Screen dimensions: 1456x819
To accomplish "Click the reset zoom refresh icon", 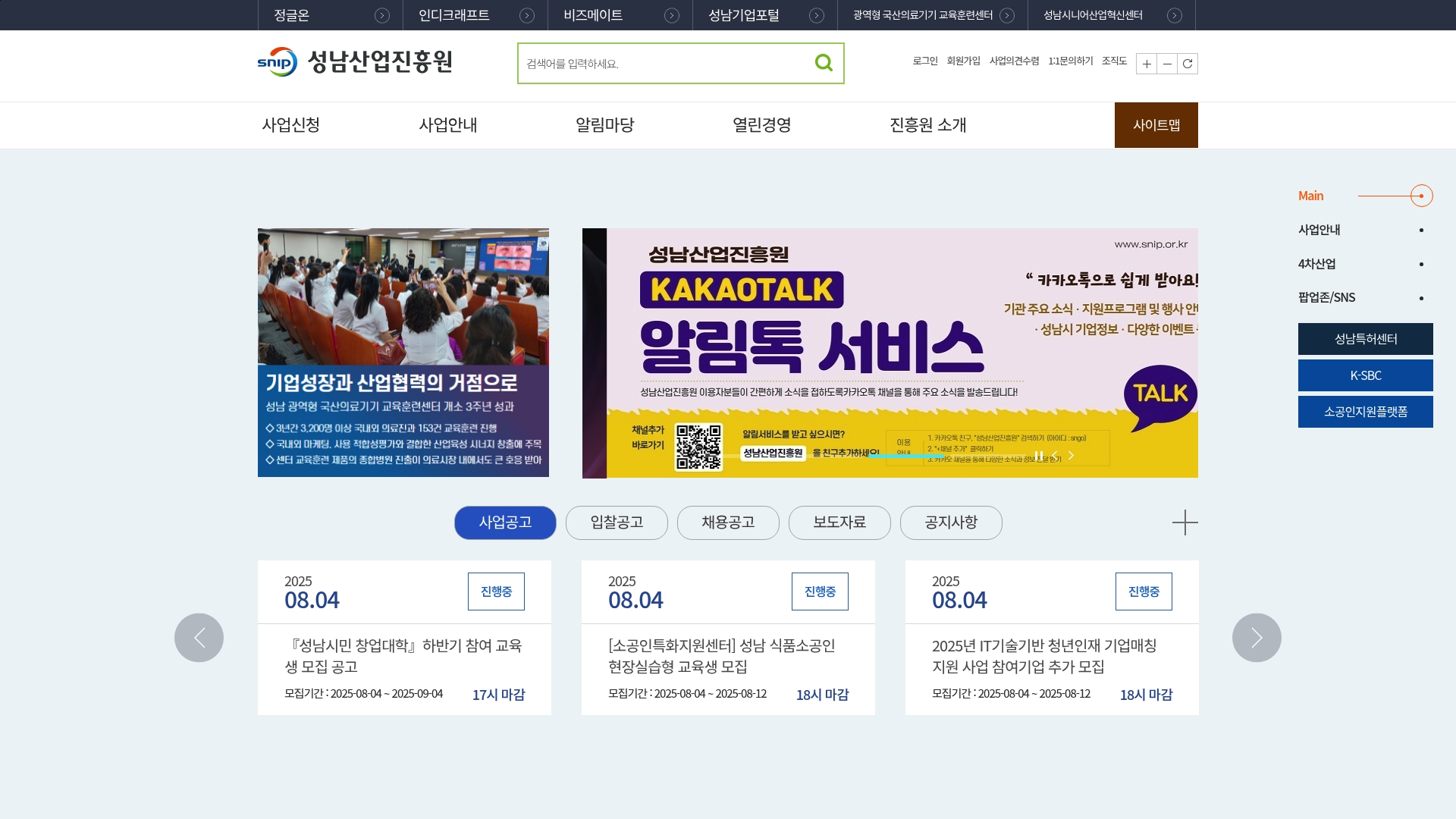I will point(1188,64).
